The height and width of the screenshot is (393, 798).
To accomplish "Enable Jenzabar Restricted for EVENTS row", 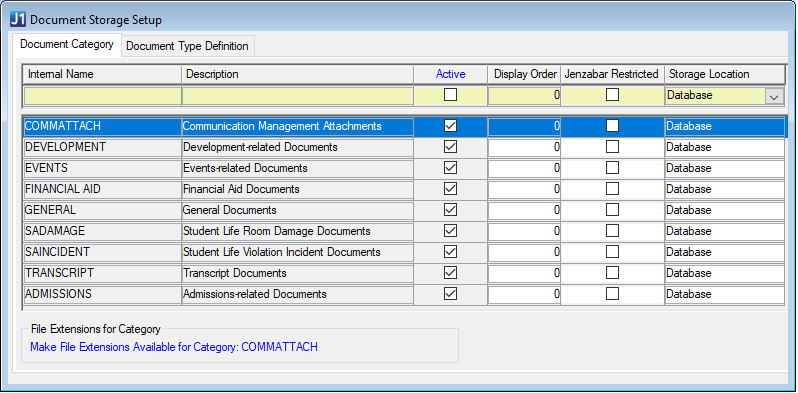I will (613, 168).
